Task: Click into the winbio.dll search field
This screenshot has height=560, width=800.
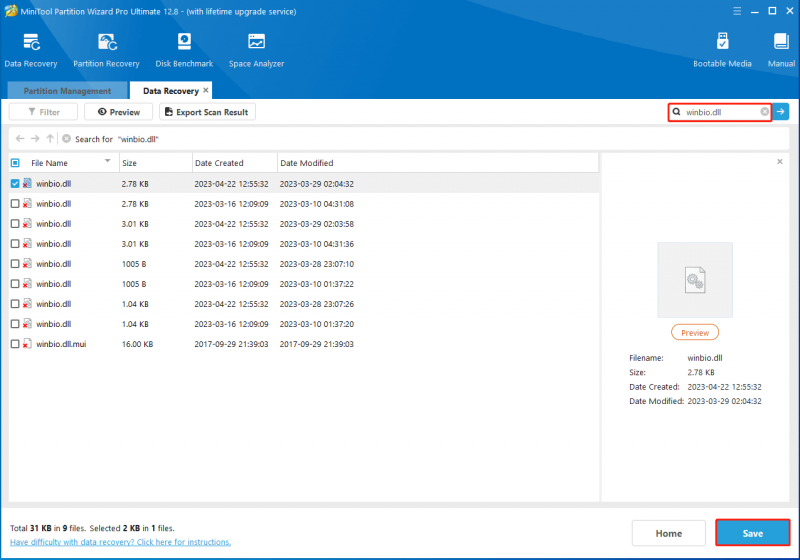Action: pyautogui.click(x=719, y=112)
